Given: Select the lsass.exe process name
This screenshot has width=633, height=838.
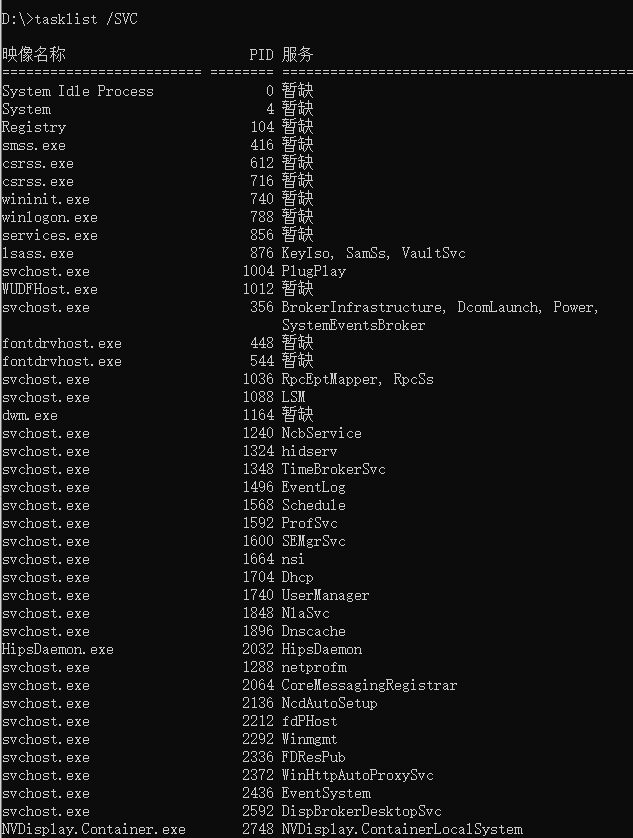Looking at the screenshot, I should click(x=38, y=253).
